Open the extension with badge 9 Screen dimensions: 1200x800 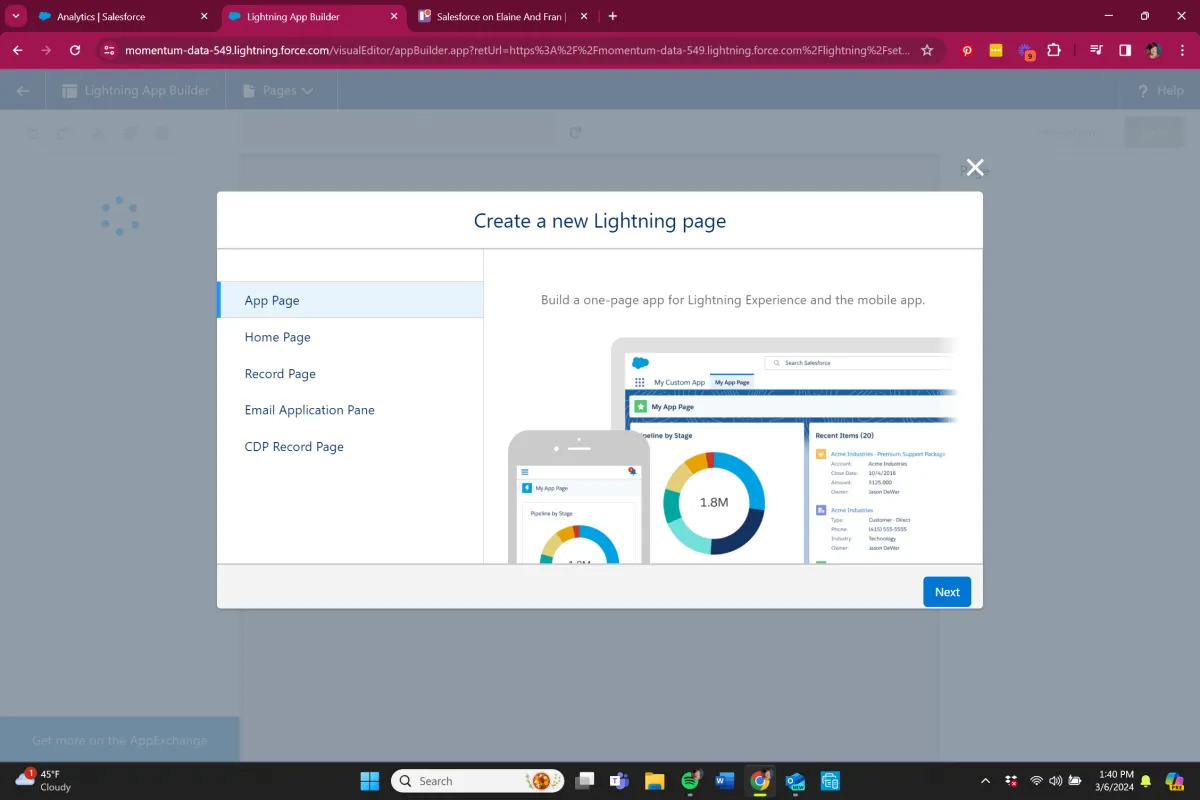click(1026, 51)
